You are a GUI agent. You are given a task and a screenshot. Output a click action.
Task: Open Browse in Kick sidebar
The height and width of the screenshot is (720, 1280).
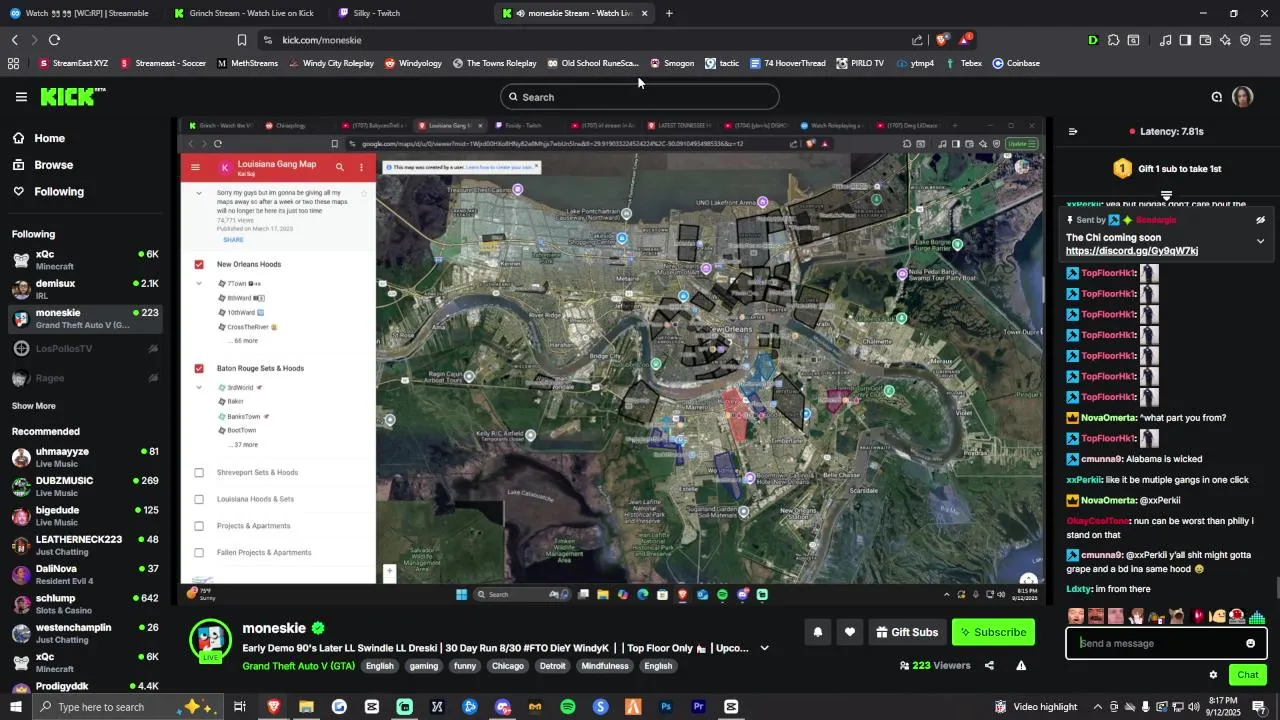coord(43,165)
